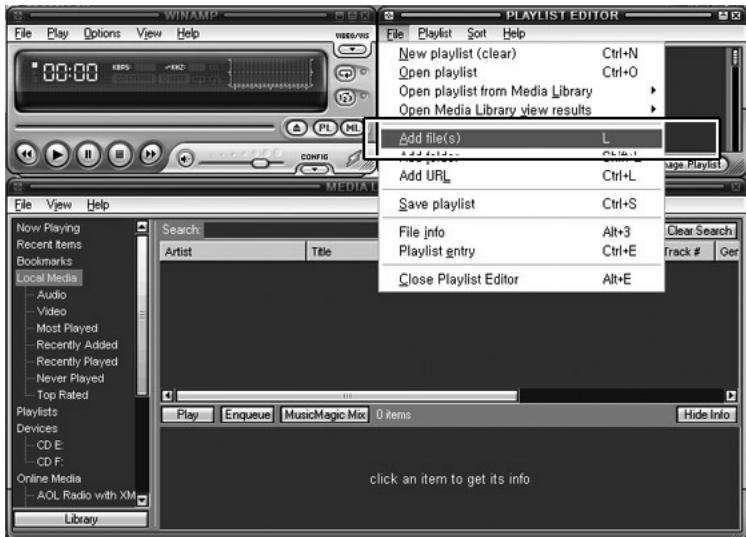Select Audio under Local Media
Screen dimensions: 746x537
point(52,294)
